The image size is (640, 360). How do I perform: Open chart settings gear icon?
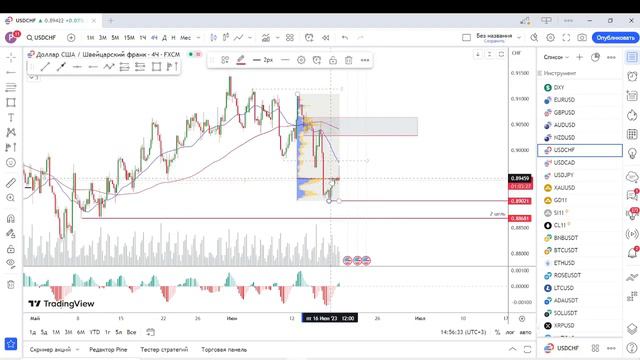tap(550, 38)
